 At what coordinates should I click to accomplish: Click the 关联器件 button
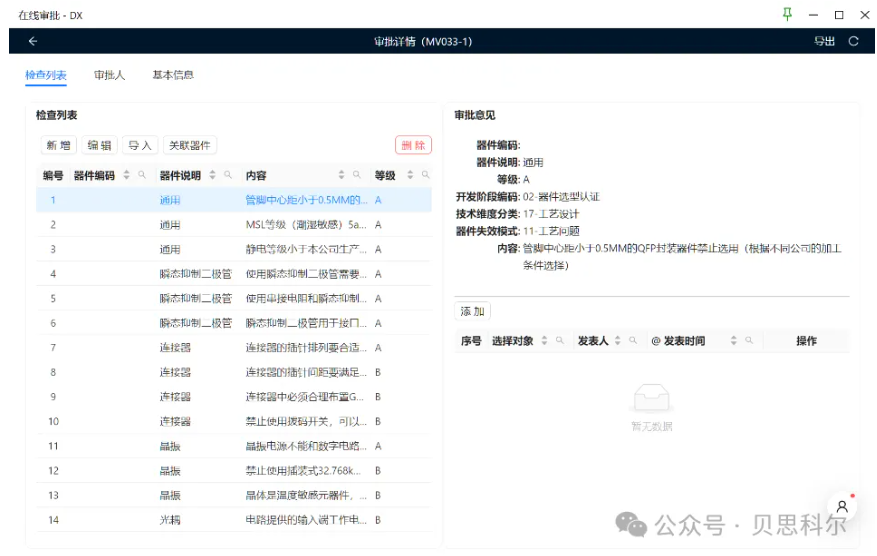click(190, 145)
